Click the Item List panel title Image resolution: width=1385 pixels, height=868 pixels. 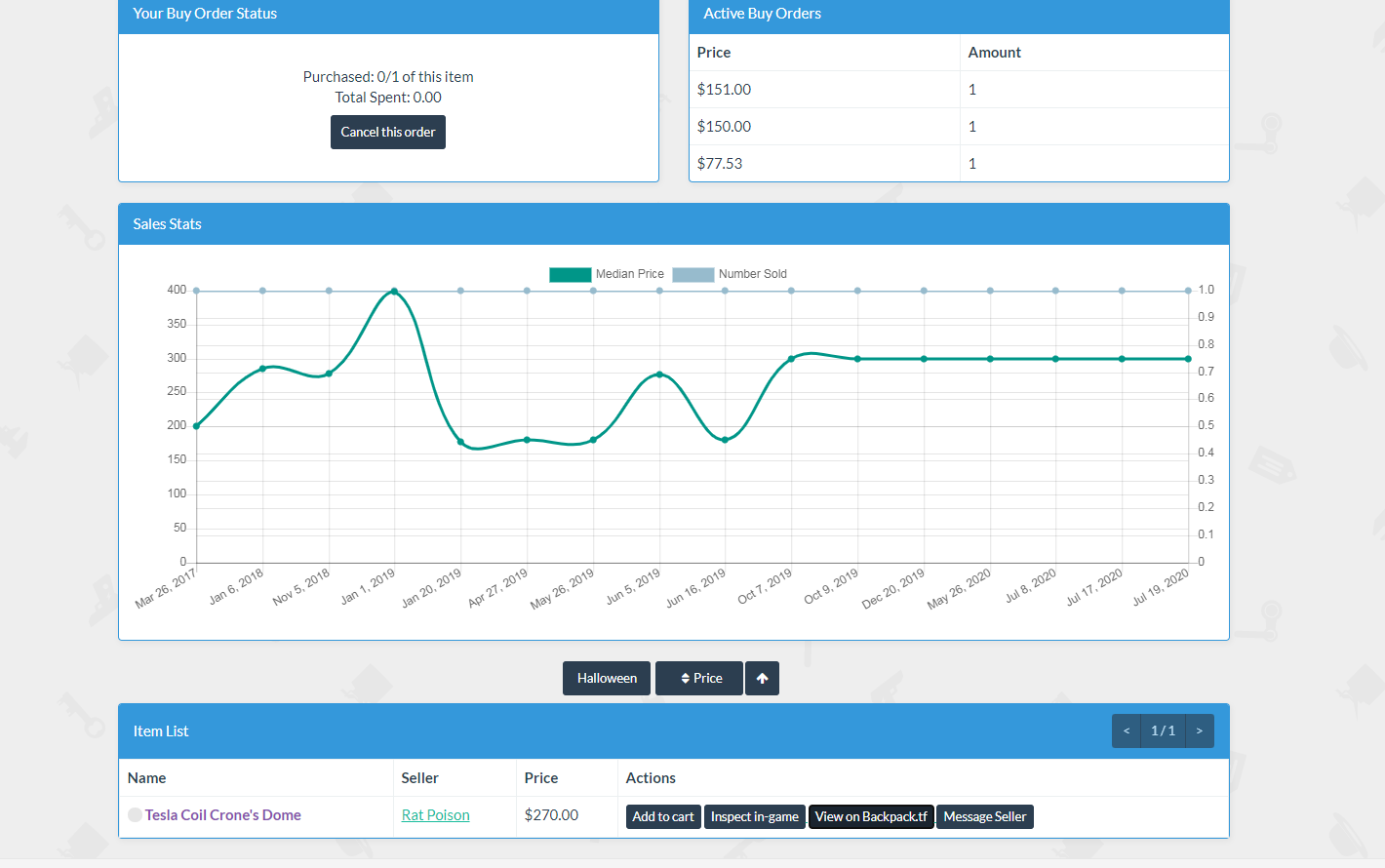161,731
